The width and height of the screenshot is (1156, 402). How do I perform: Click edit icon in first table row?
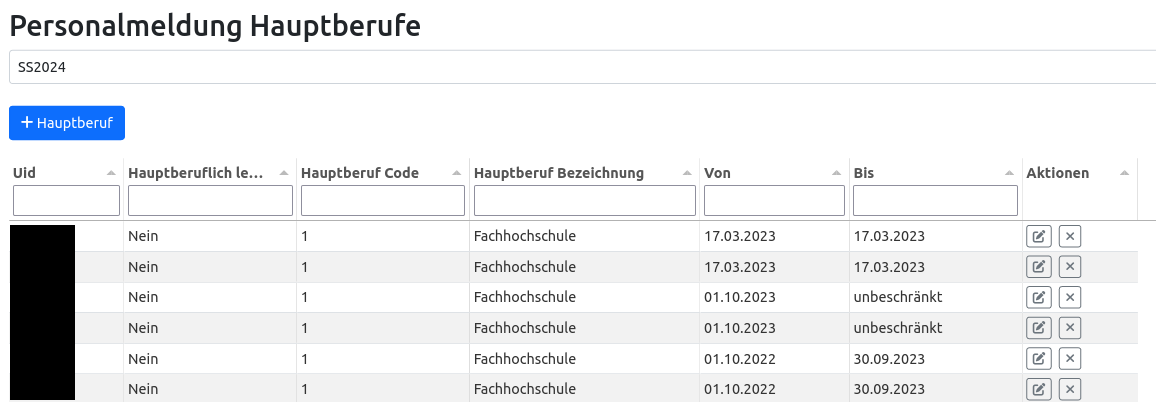[1038, 237]
